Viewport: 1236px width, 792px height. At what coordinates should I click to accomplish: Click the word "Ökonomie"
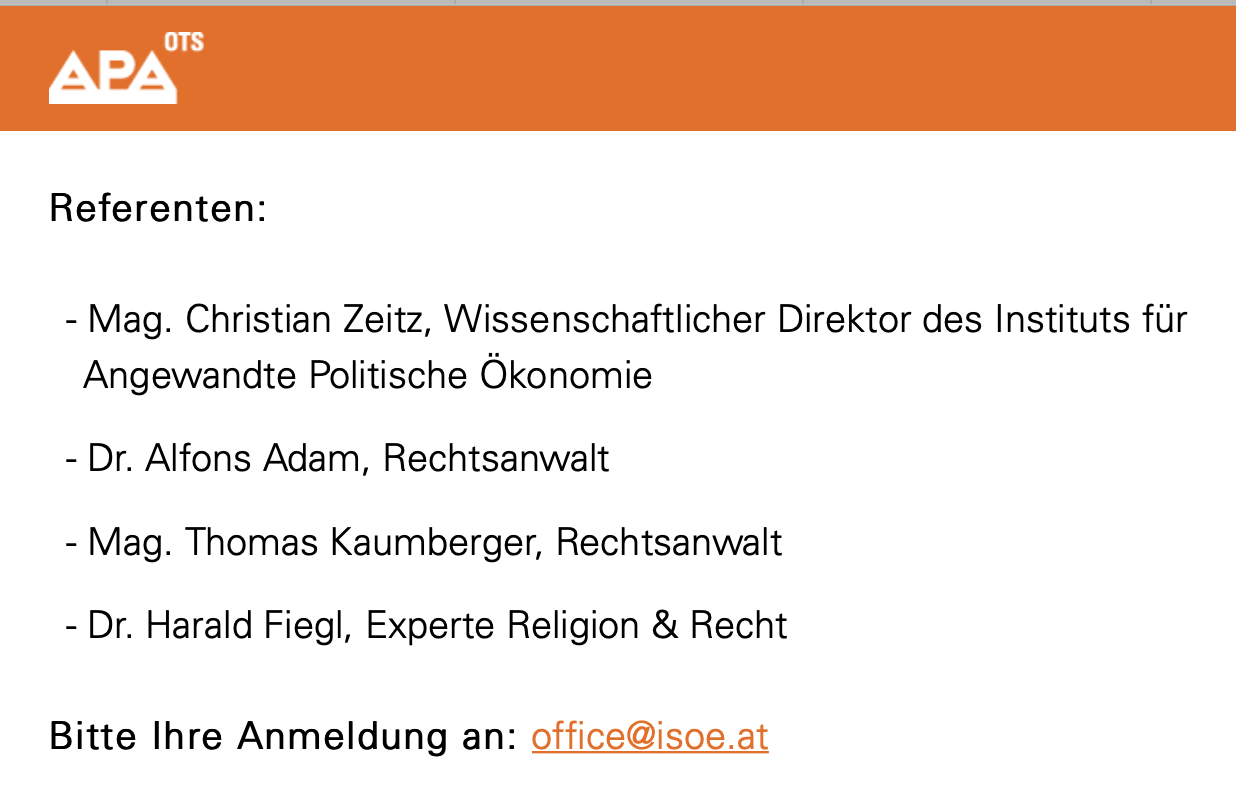click(566, 375)
